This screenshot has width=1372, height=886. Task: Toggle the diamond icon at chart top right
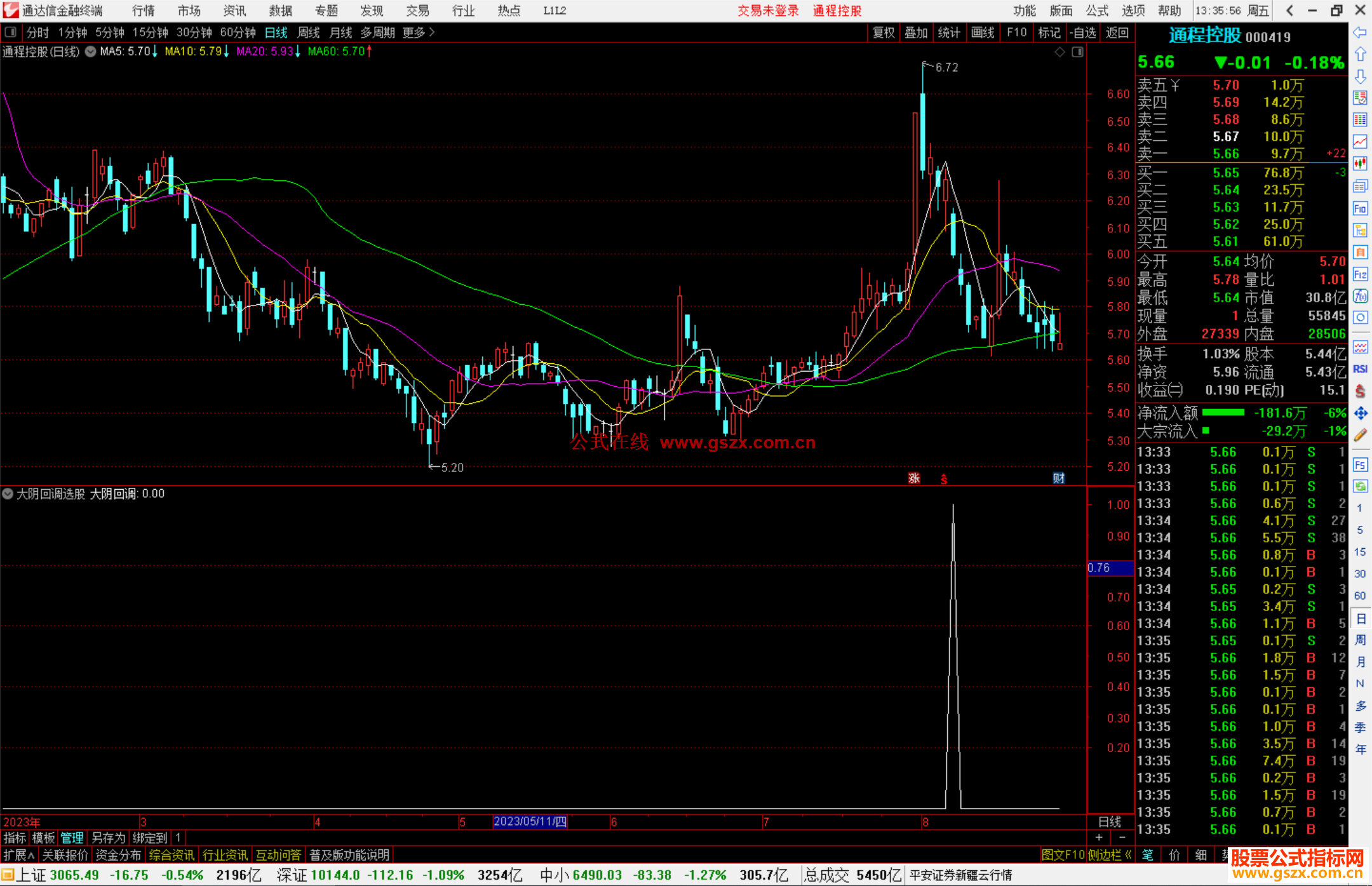click(x=1059, y=52)
